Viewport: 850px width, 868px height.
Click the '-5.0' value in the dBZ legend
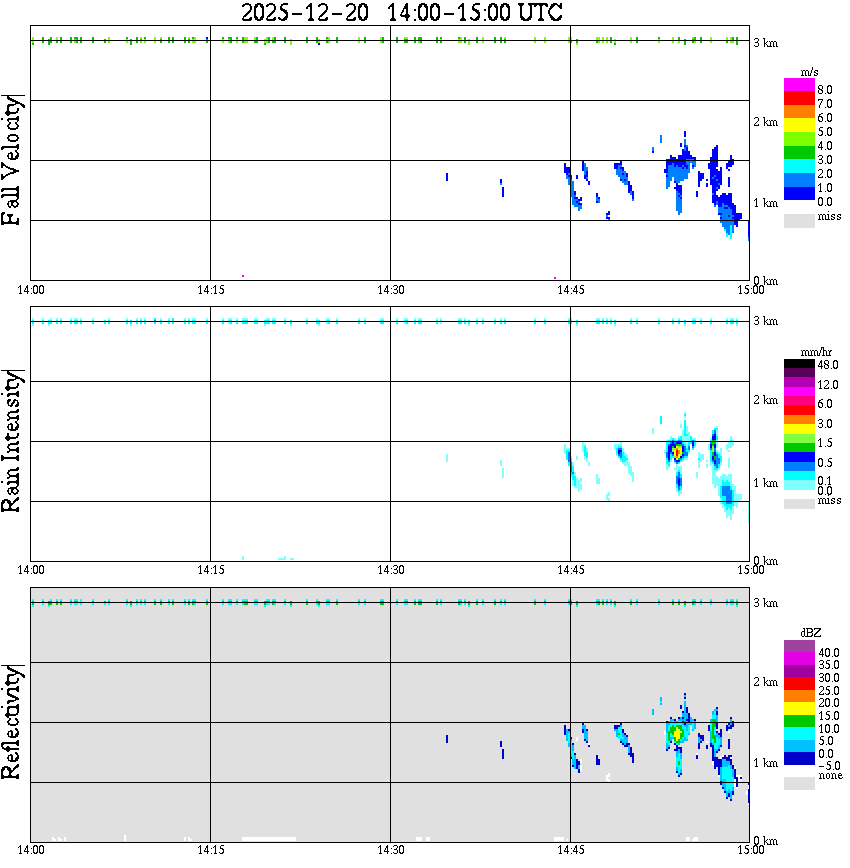click(x=828, y=766)
